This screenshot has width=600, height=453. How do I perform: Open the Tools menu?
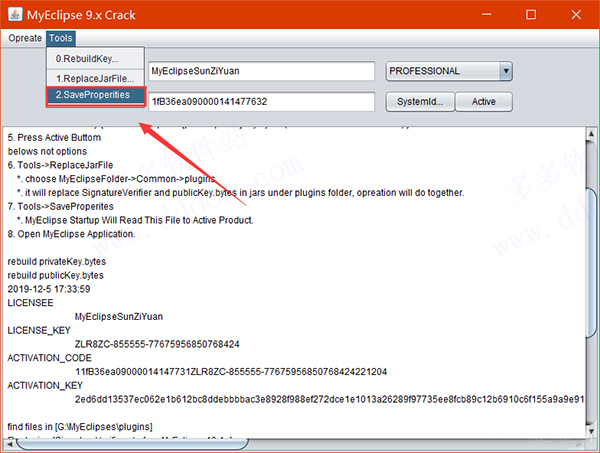pyautogui.click(x=61, y=38)
